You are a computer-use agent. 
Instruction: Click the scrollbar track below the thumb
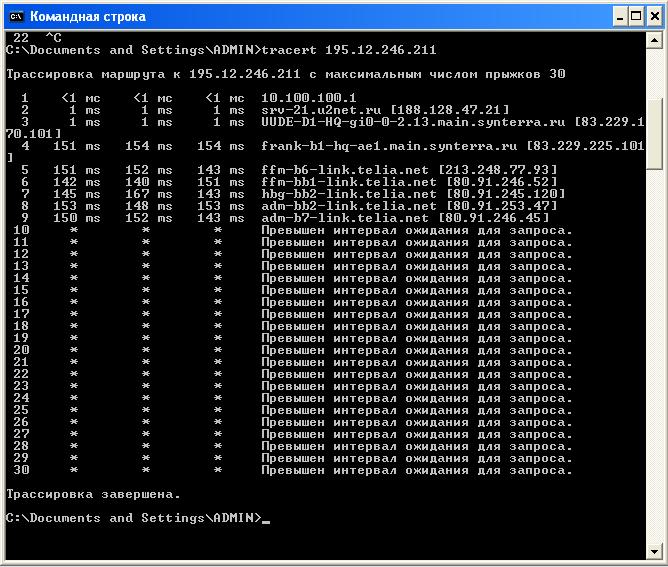[654, 350]
